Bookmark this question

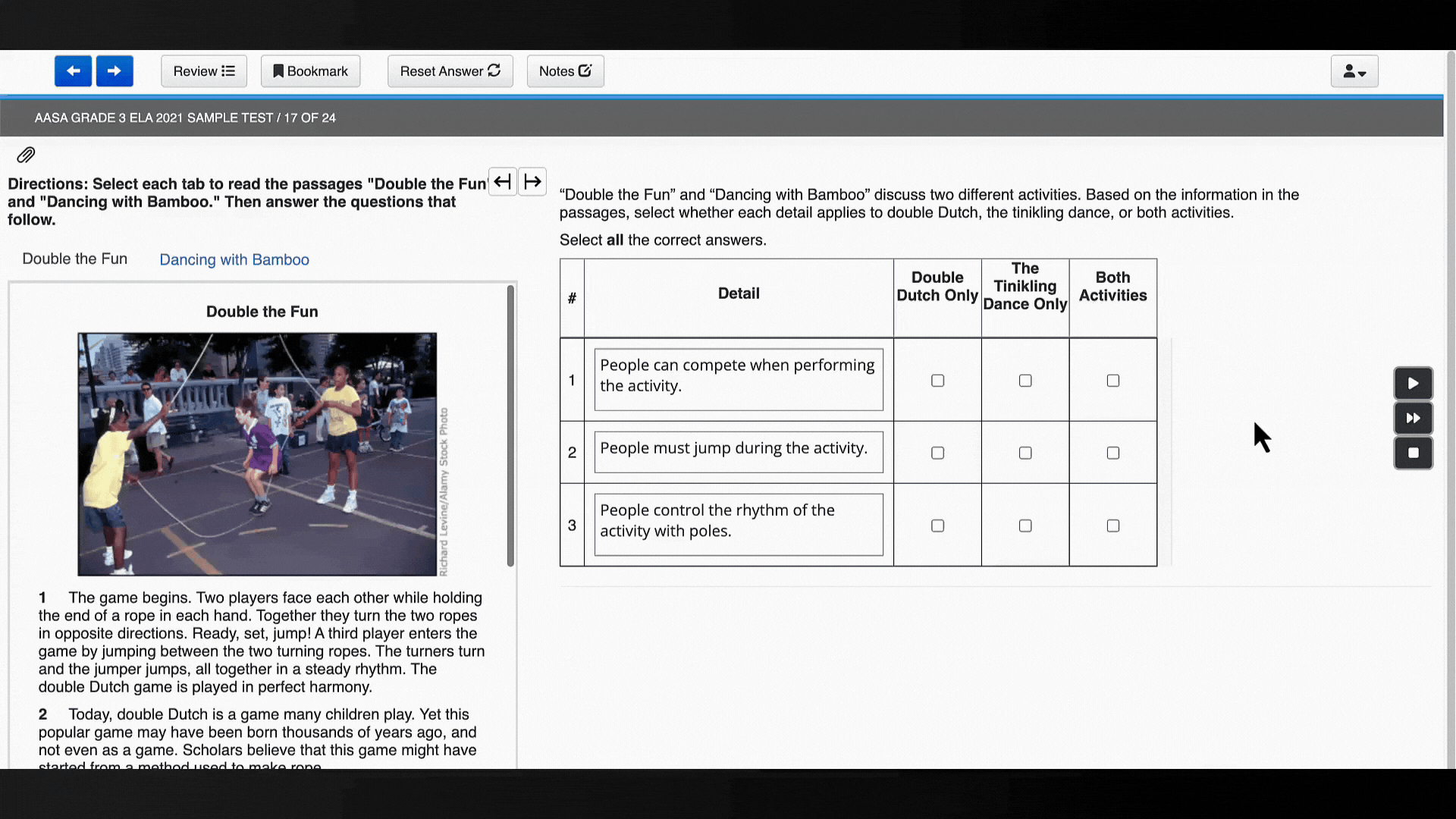coord(310,71)
